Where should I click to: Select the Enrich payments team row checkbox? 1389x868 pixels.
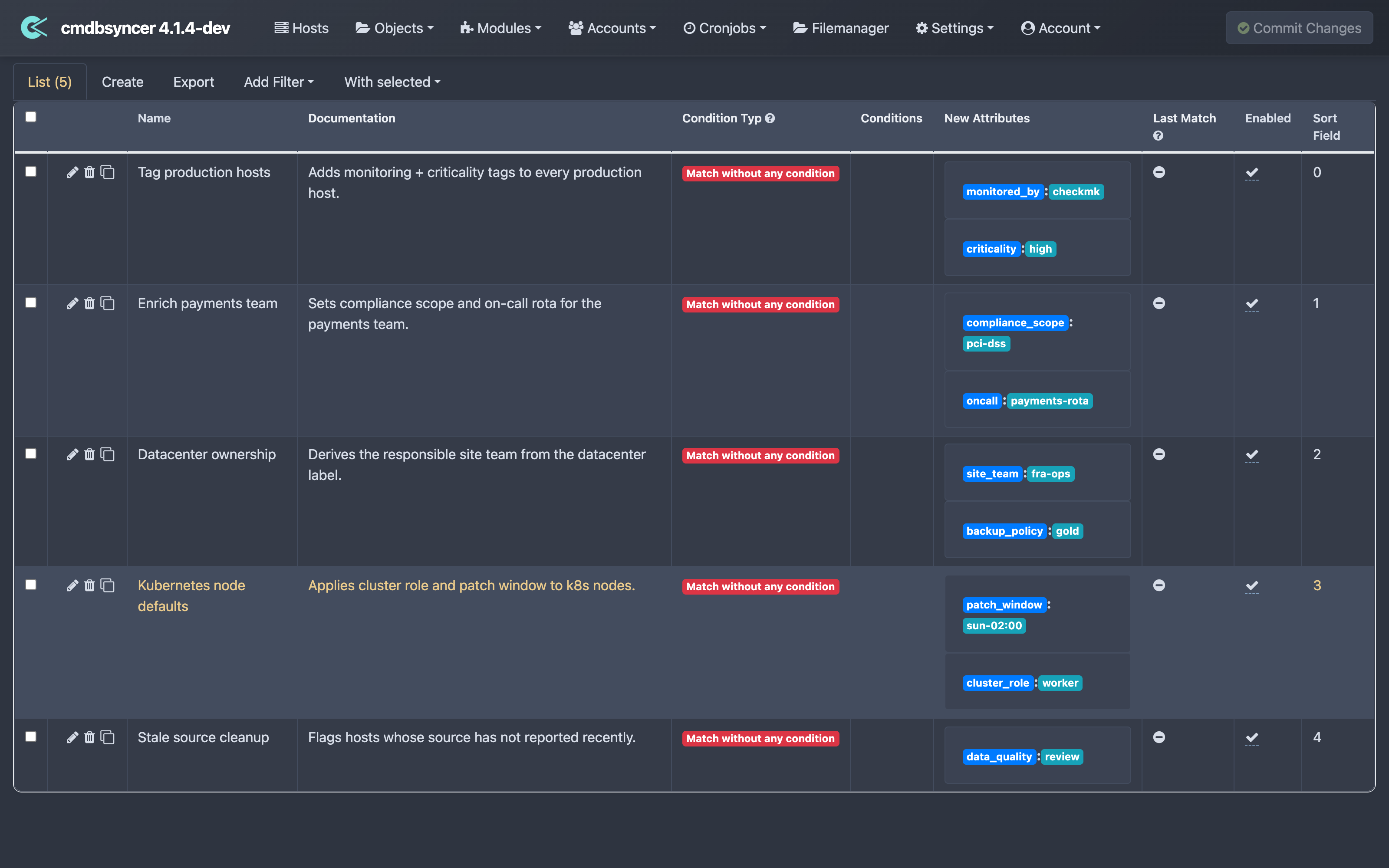(31, 302)
